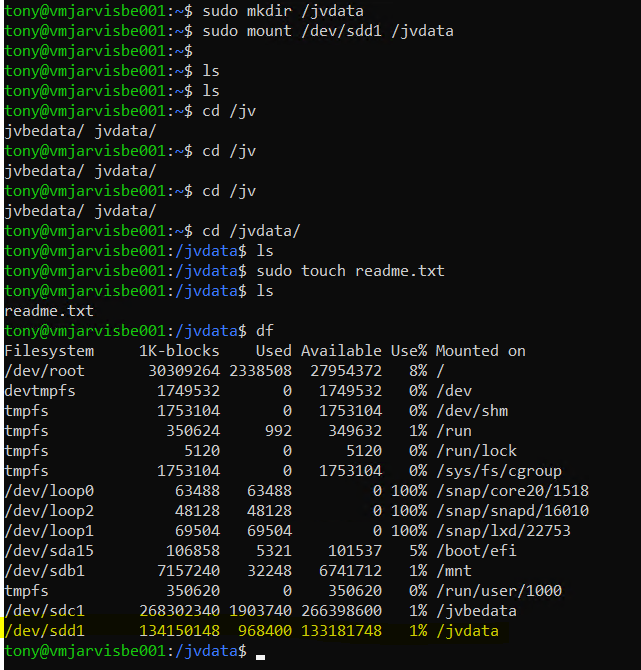Click the '/dev/sdb1' filesystem name
This screenshot has height=670, width=641.
click(44, 571)
